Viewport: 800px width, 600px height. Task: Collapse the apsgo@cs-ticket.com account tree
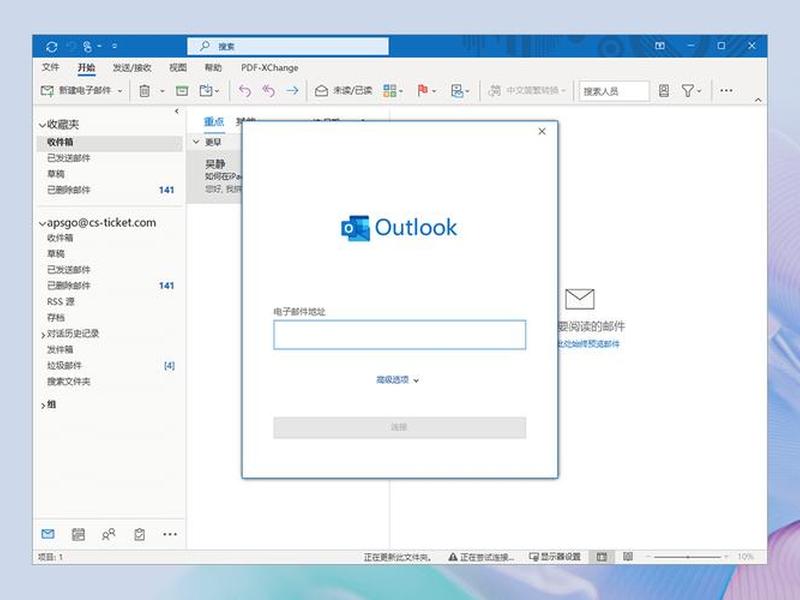coord(42,223)
